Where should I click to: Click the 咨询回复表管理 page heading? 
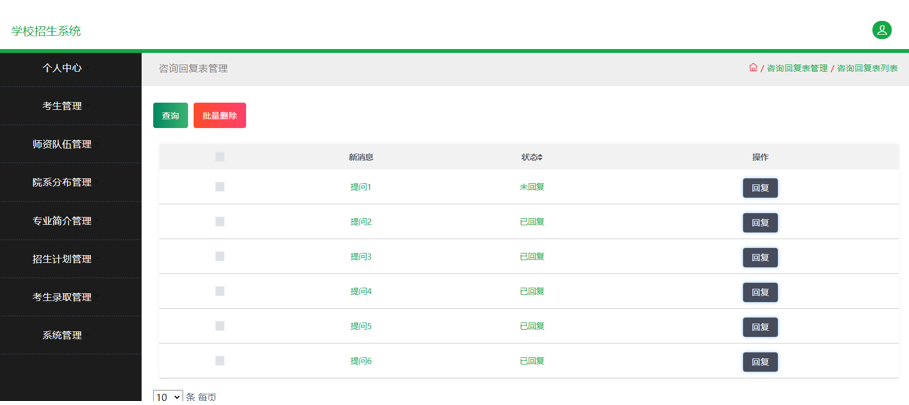pyautogui.click(x=193, y=68)
